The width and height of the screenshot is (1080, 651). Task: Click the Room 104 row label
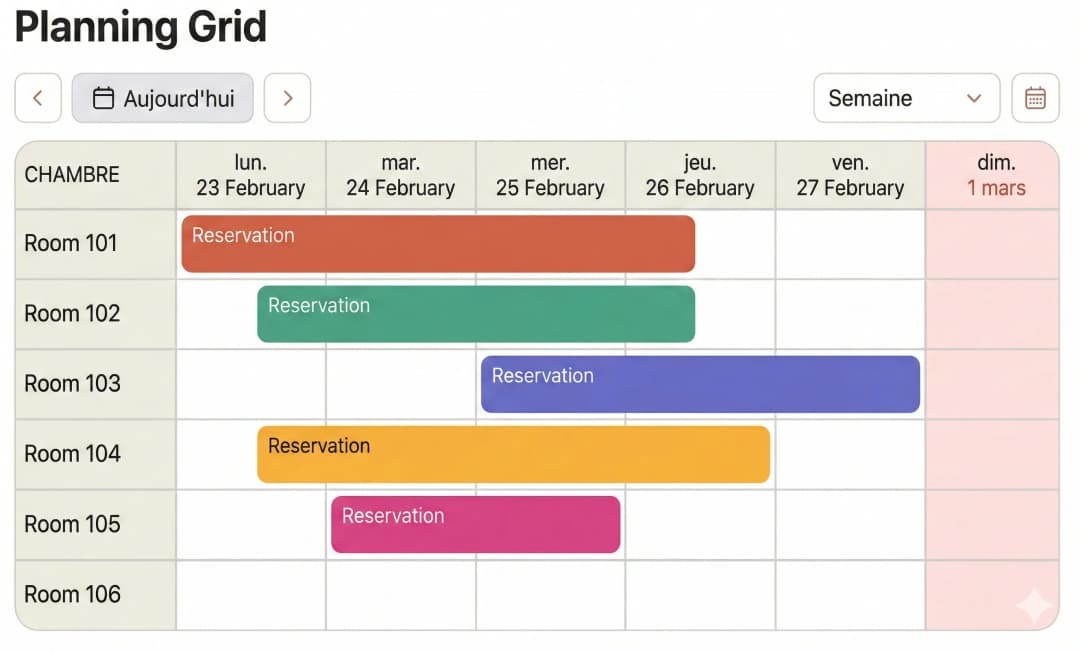72,453
